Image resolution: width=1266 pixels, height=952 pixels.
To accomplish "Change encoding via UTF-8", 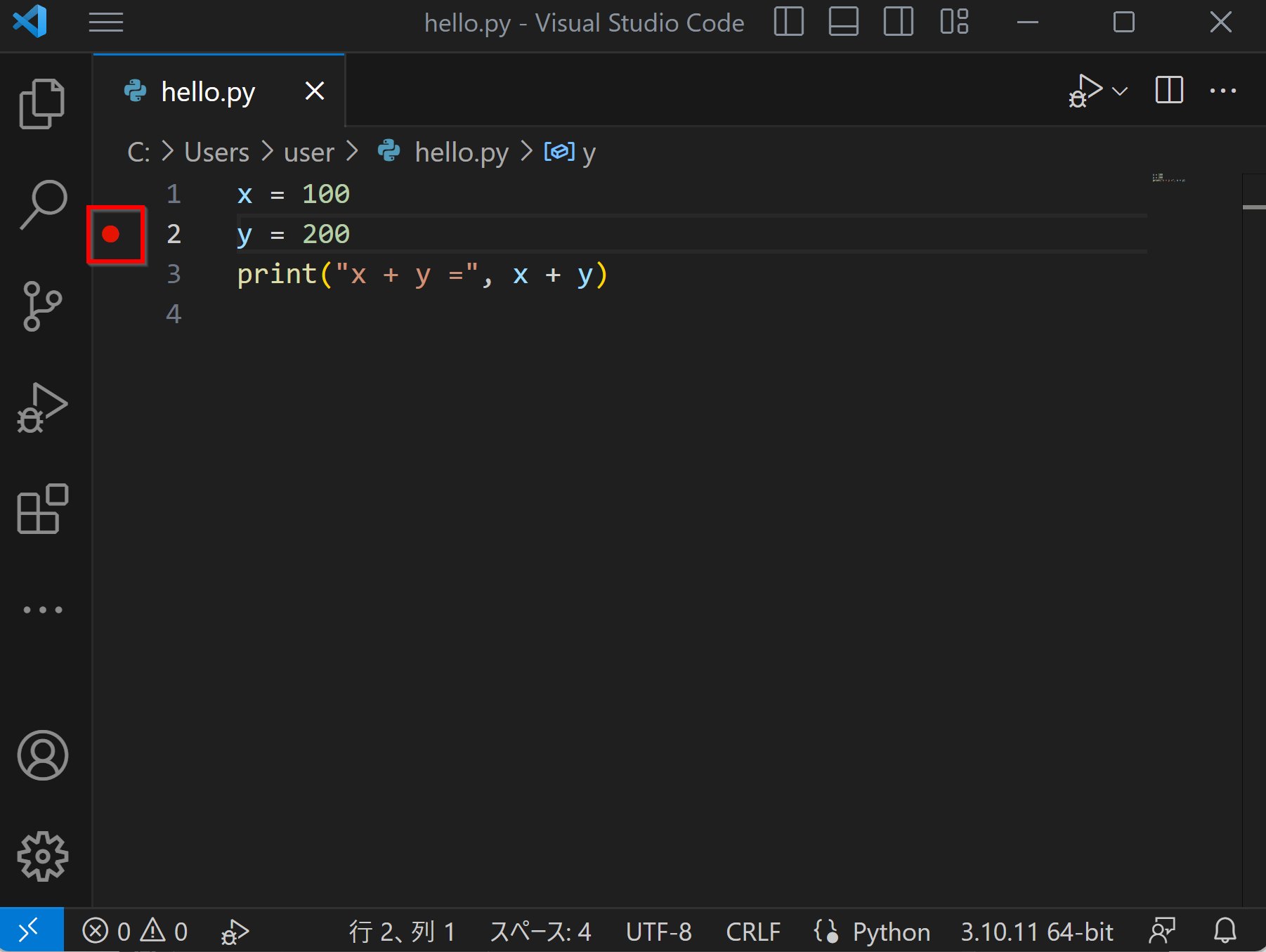I will (x=658, y=932).
